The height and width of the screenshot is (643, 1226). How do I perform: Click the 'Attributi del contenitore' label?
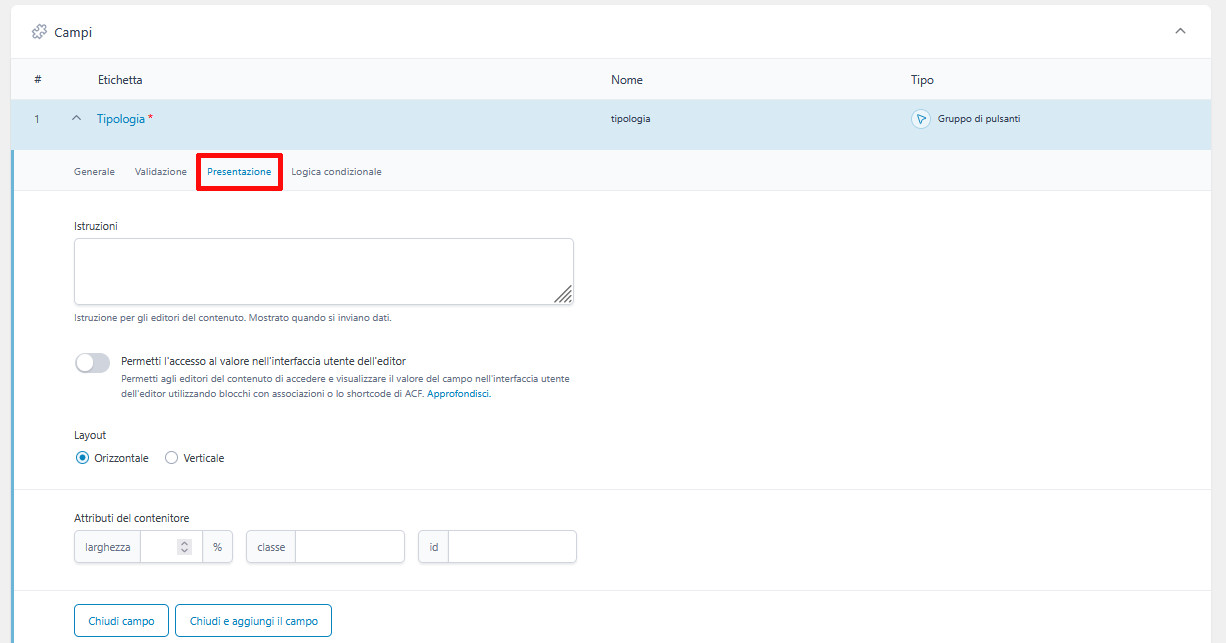click(132, 518)
